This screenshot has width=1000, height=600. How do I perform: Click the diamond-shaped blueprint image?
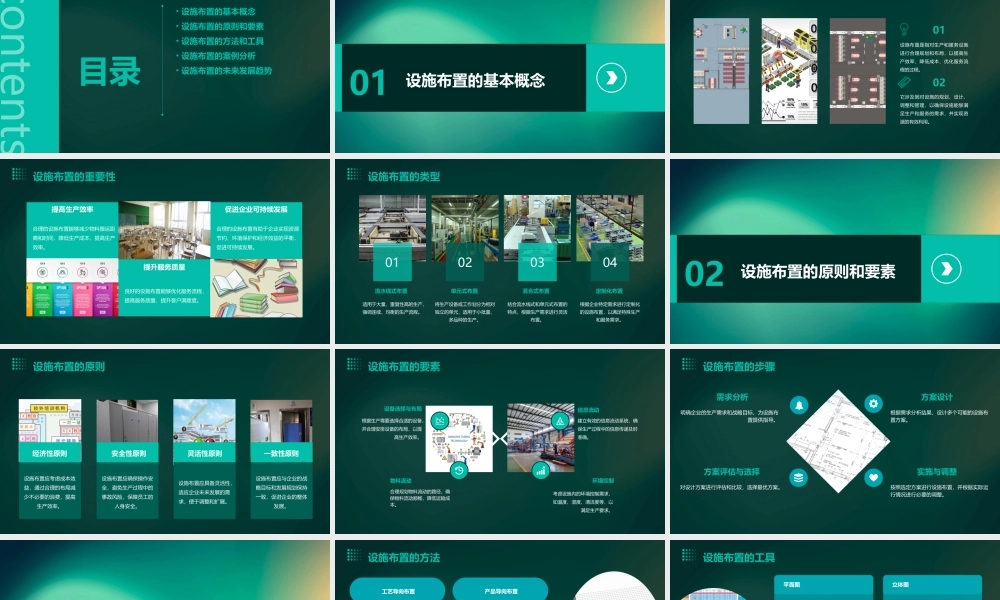[x=837, y=441]
